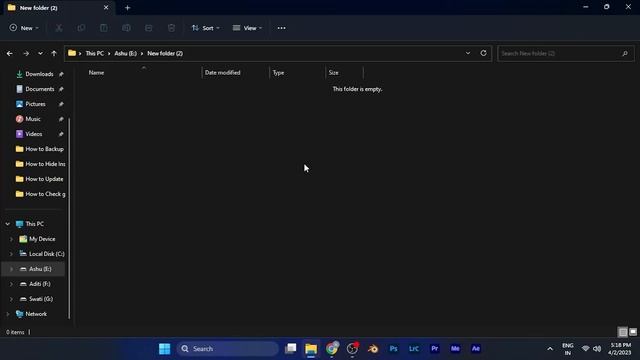Expand the Local Disk (C:) node
Viewport: 640px width, 360px height.
click(11, 254)
